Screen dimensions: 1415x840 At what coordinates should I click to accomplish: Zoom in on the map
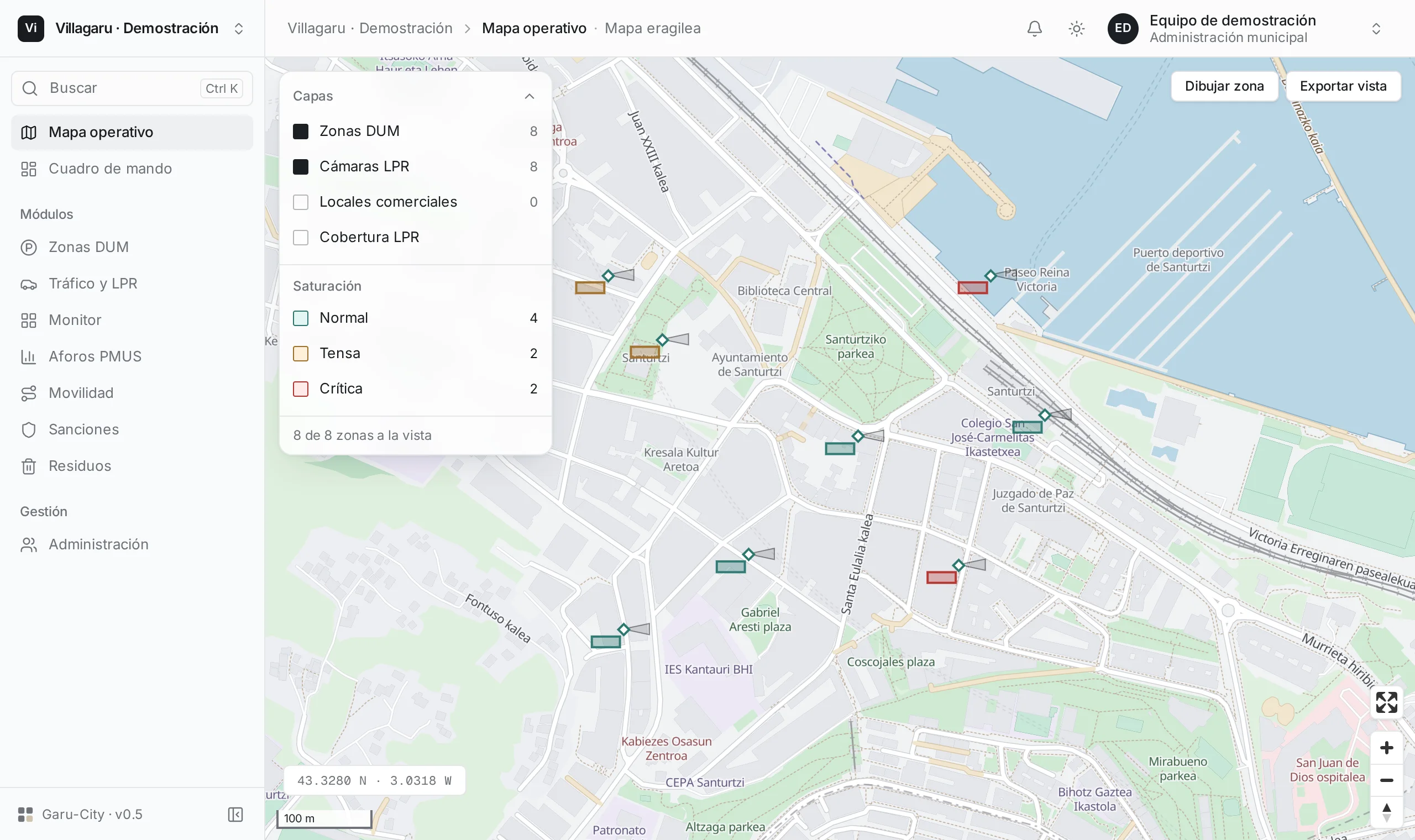[x=1386, y=748]
